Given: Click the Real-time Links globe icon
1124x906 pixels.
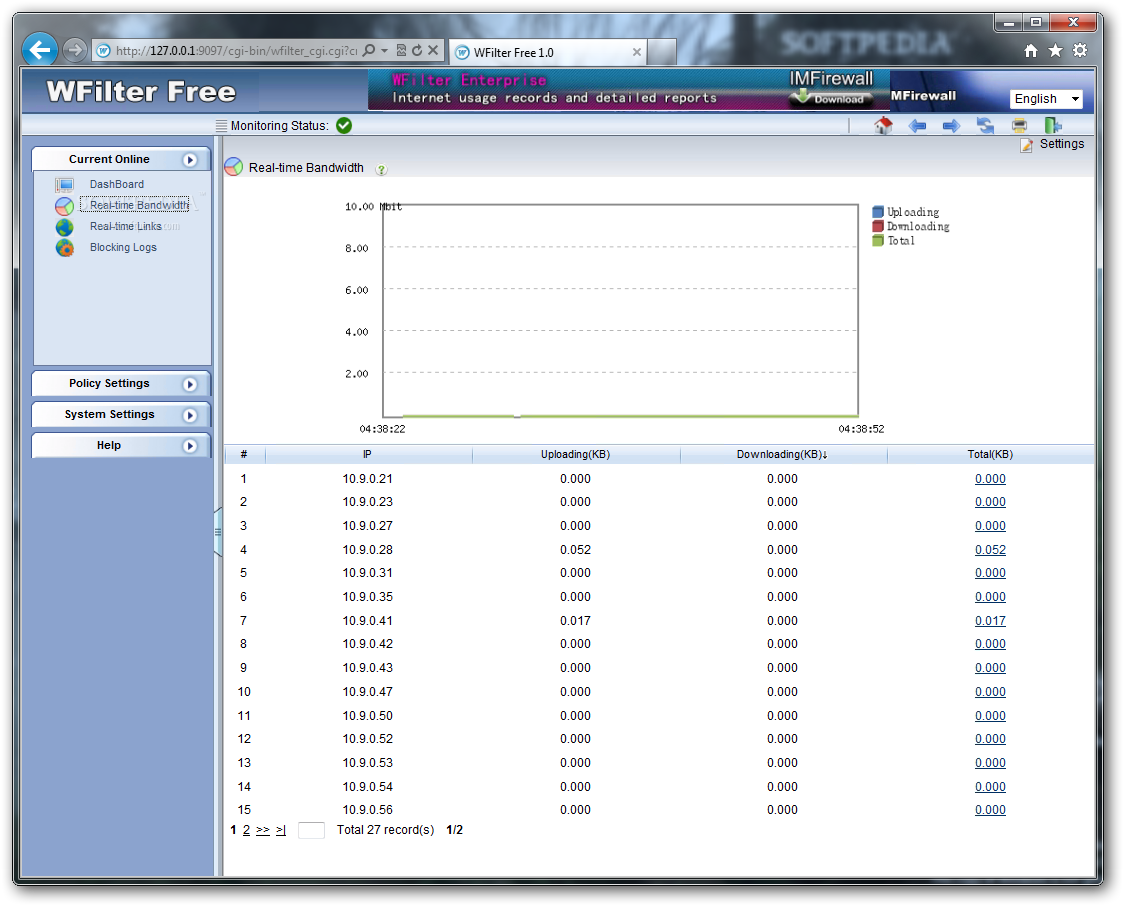Looking at the screenshot, I should (65, 227).
